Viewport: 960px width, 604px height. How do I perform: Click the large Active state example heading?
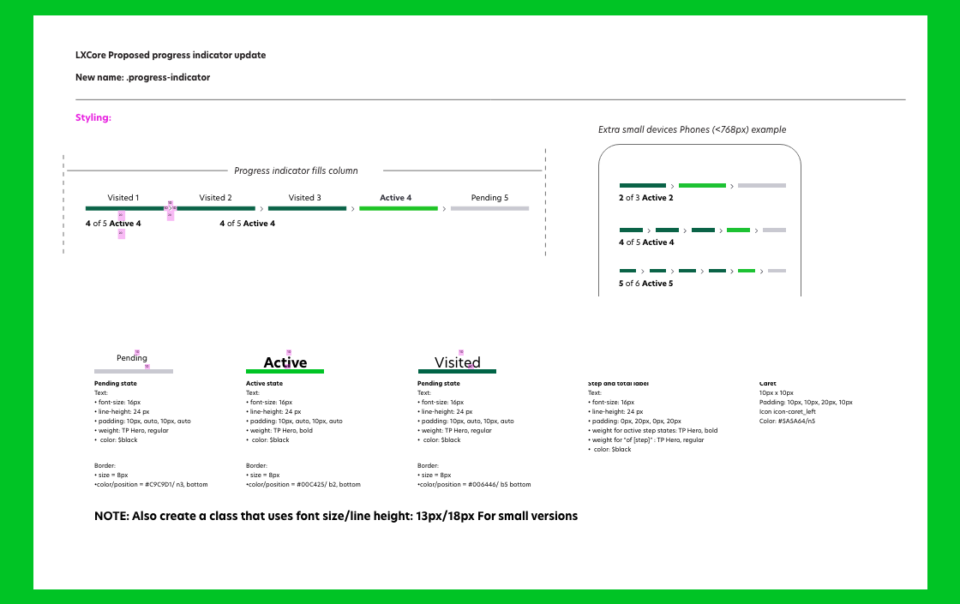[285, 362]
